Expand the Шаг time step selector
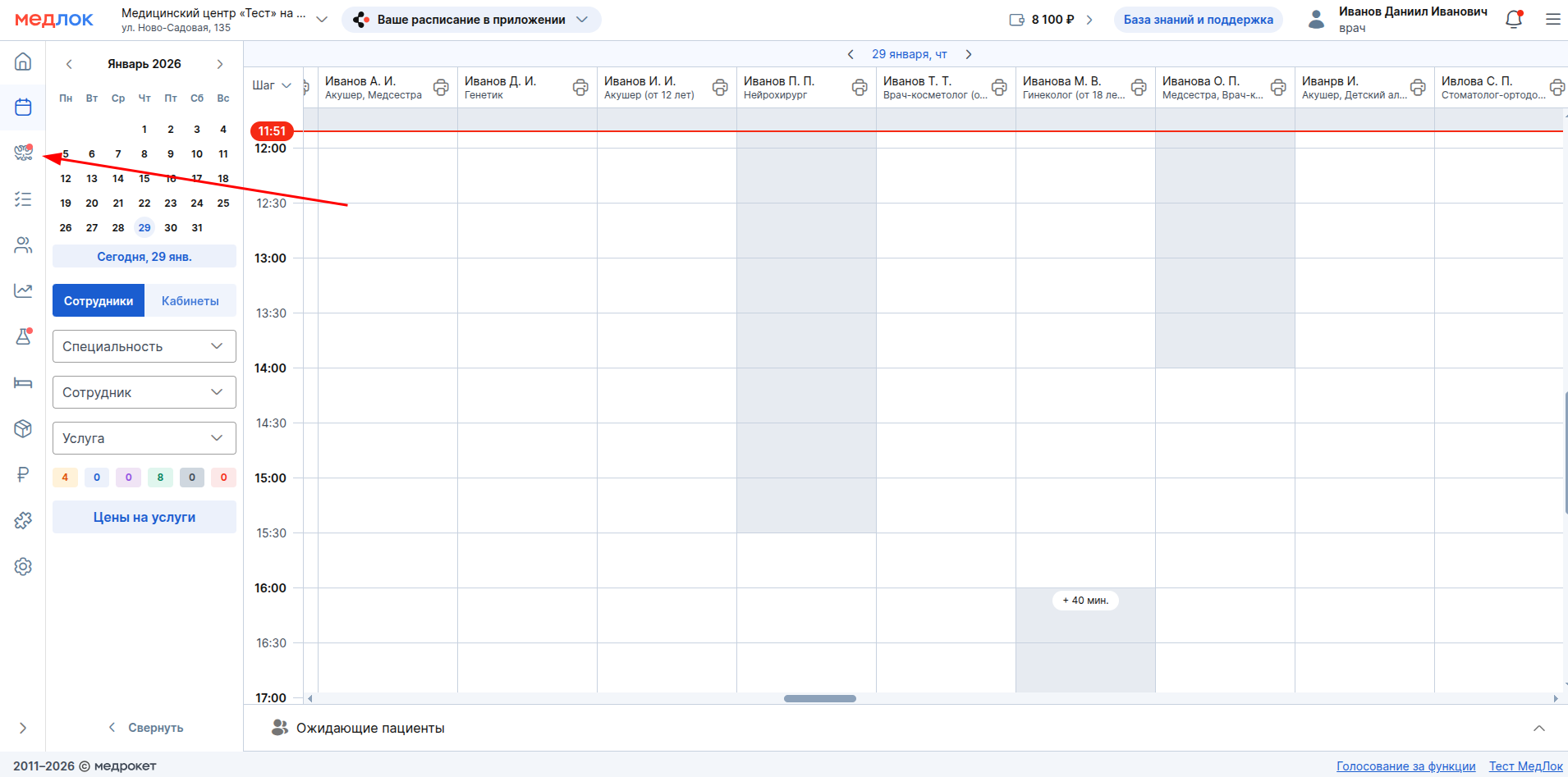Viewport: 1568px width, 777px height. click(272, 85)
